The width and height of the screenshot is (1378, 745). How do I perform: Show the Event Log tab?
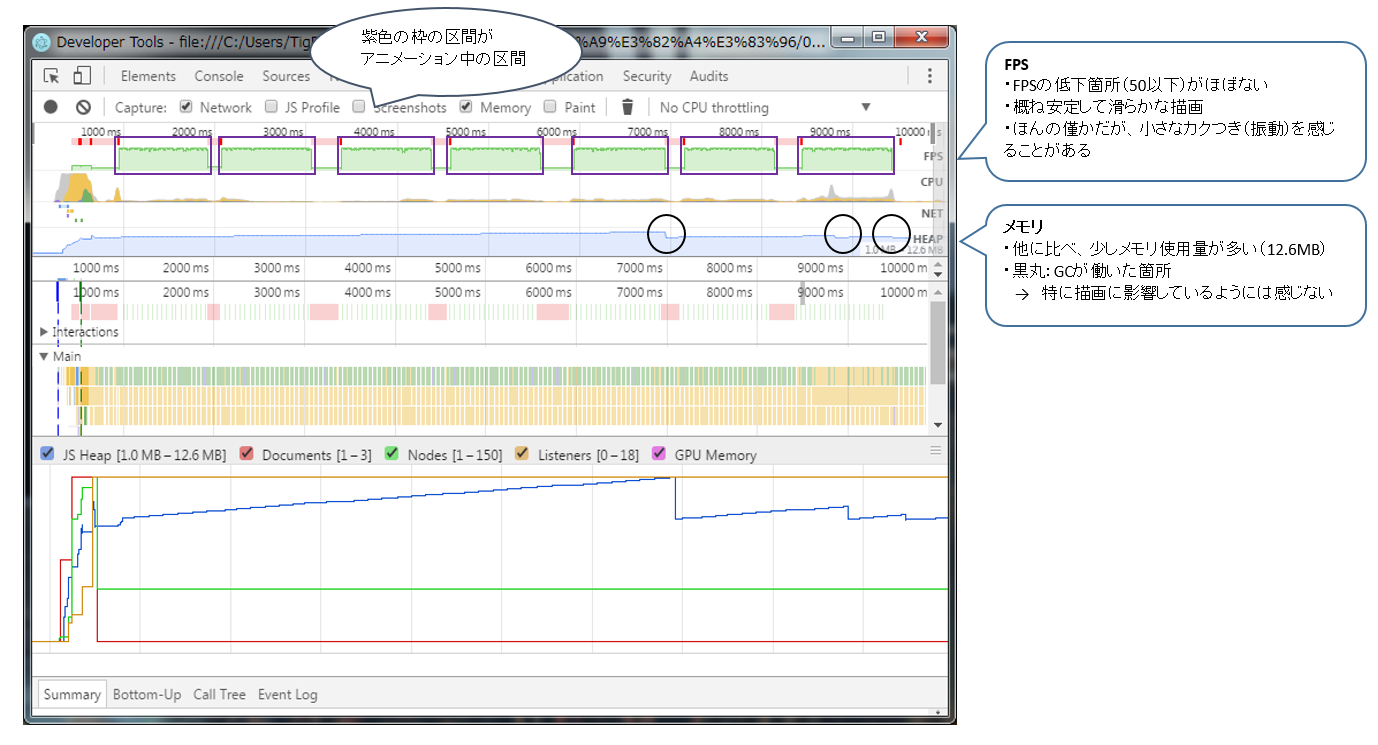click(x=288, y=694)
